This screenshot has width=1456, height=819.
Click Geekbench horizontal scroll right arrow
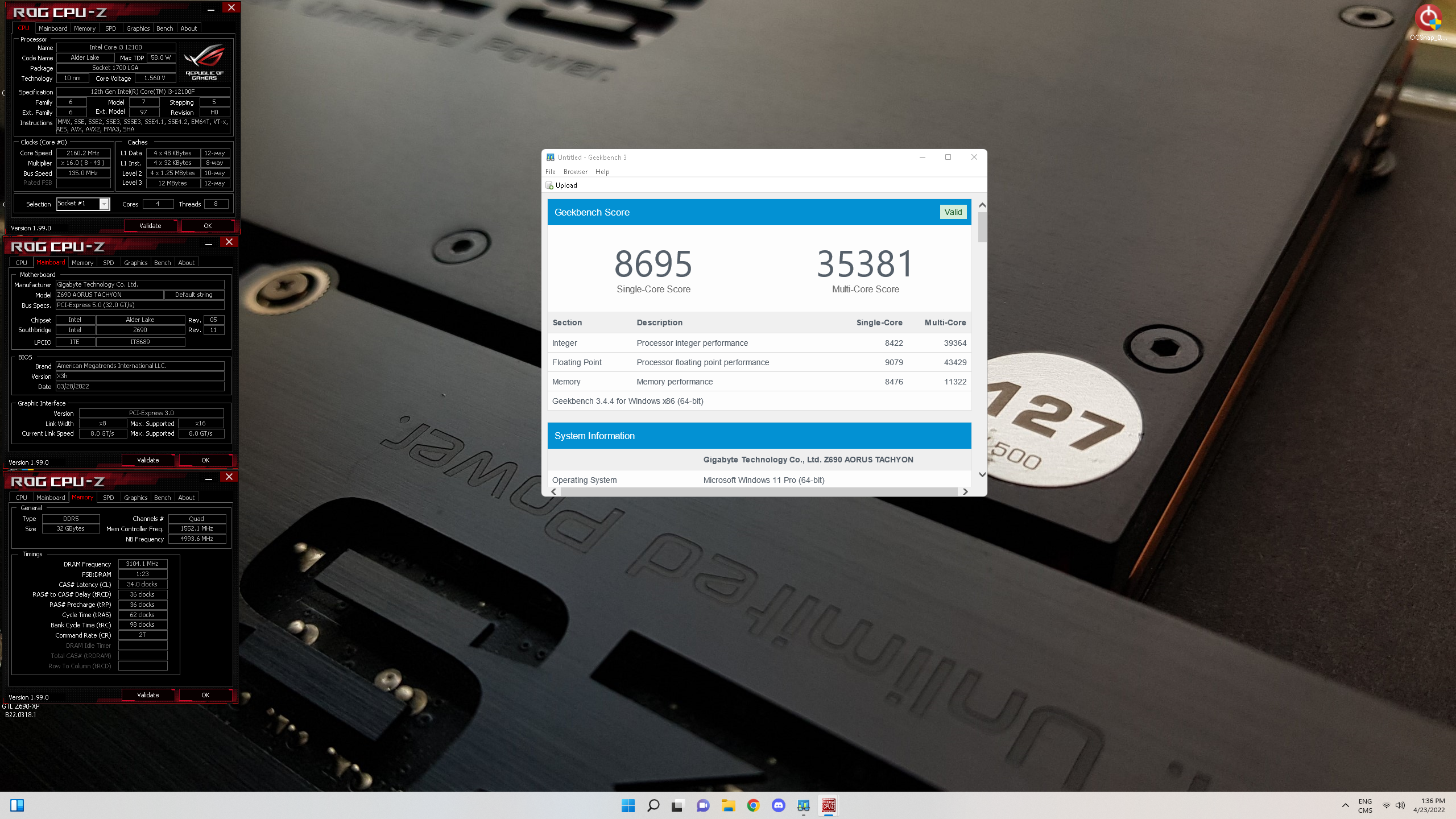[965, 491]
